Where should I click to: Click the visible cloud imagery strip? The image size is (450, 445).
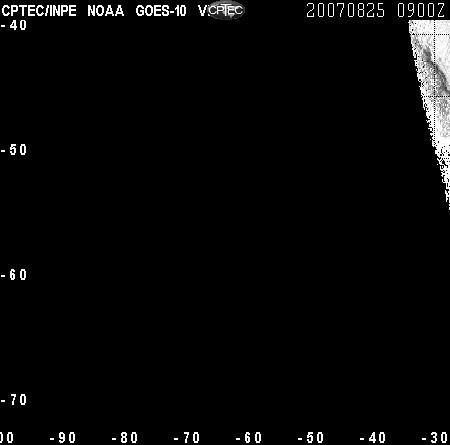(433, 100)
